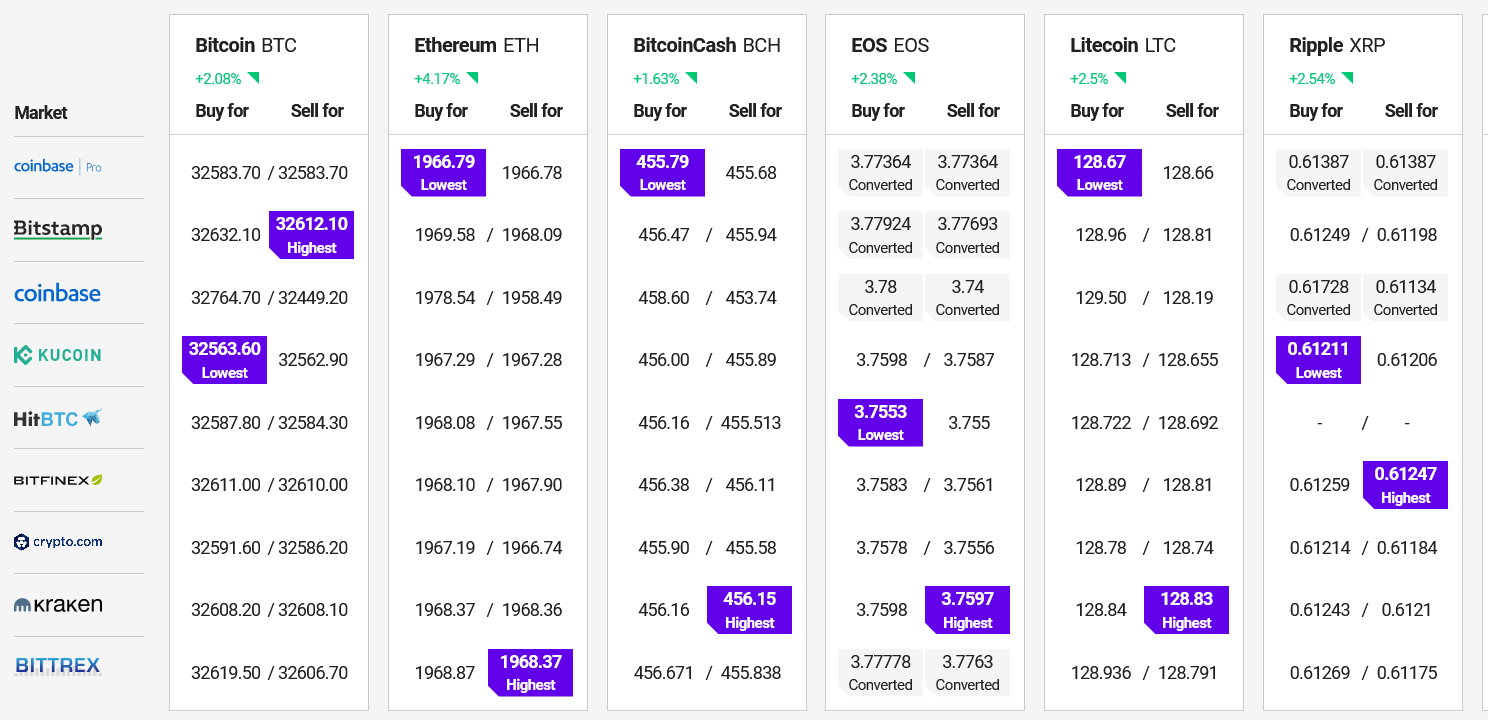Click the green trend arrow beside EOS +2.38%

click(x=910, y=78)
